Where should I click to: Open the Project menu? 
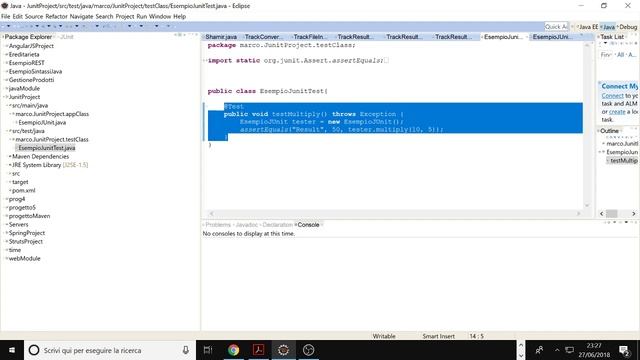[x=125, y=17]
